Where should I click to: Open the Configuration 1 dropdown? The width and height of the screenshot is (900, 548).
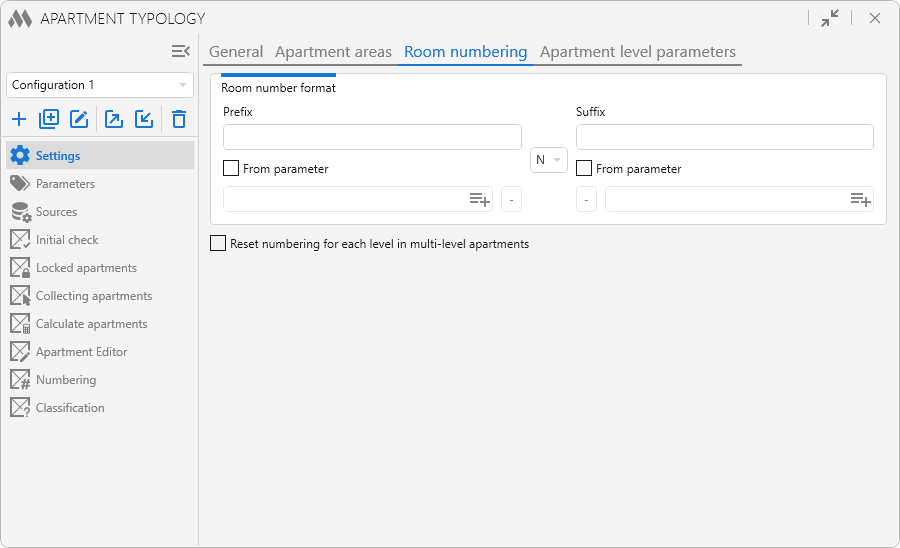(x=100, y=85)
